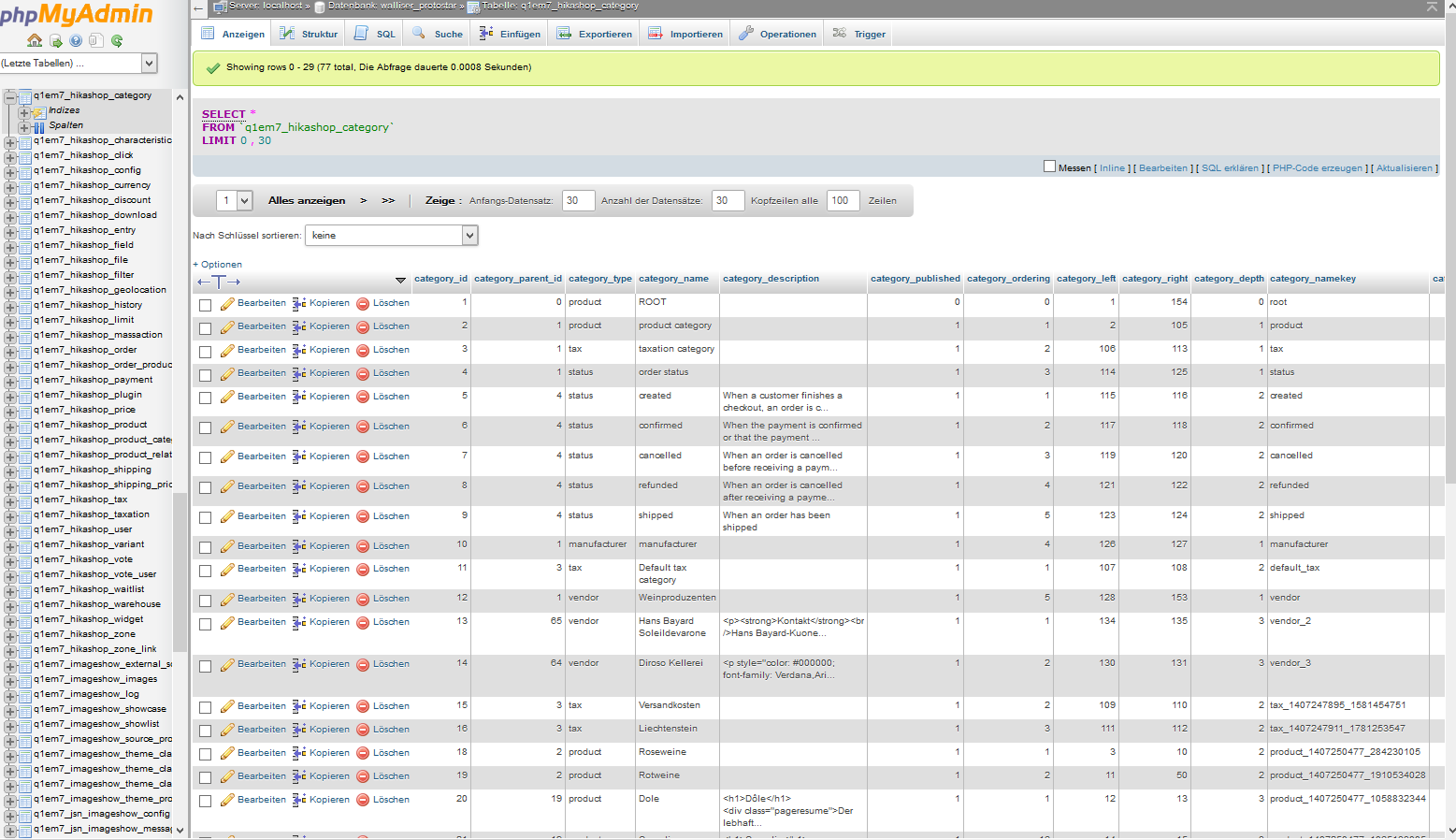Click the green reload navigation icon
1456x840 pixels.
pyautogui.click(x=117, y=40)
